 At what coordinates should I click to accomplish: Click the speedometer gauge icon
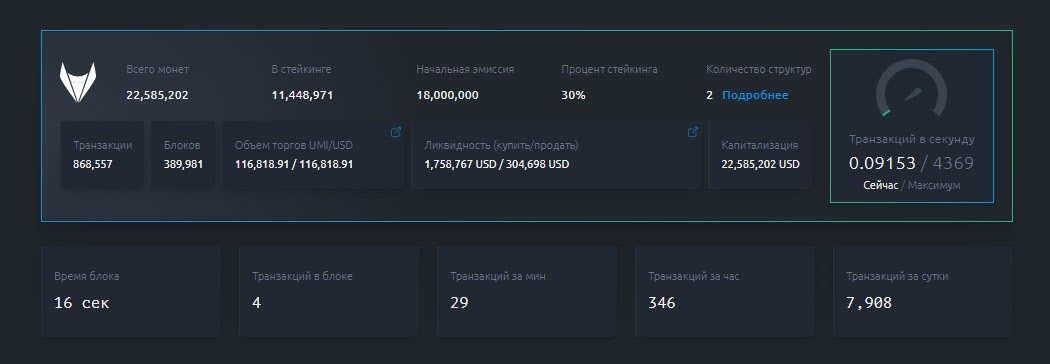[x=911, y=88]
